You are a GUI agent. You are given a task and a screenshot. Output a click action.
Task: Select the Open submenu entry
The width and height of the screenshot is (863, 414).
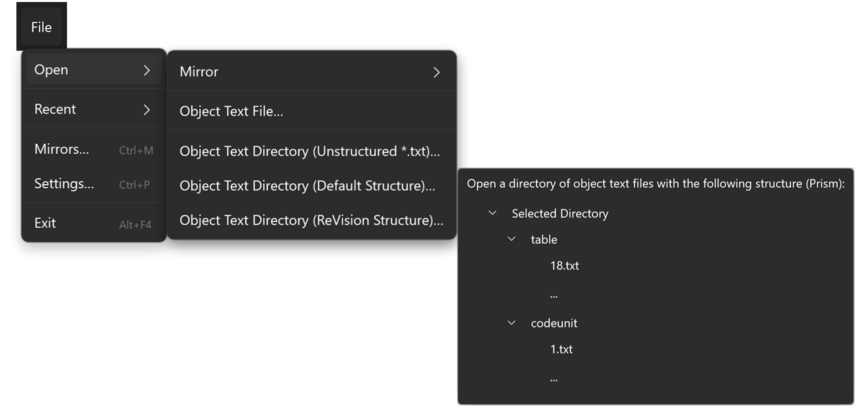(x=94, y=70)
